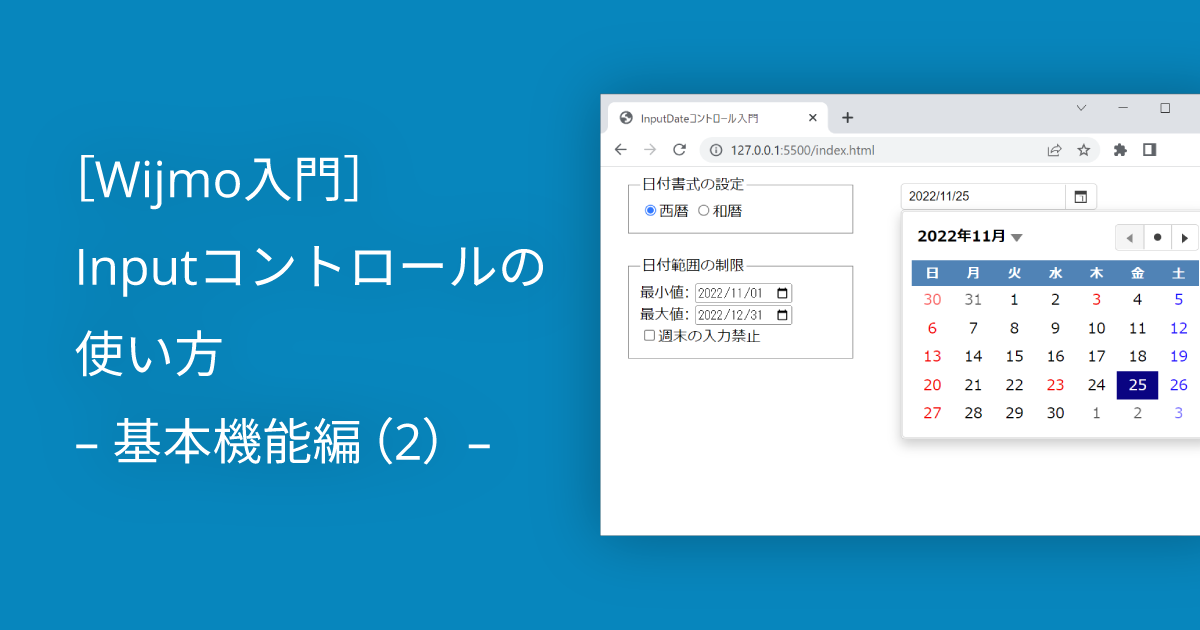Viewport: 1200px width, 630px height.
Task: View site information icon in address bar
Action: click(716, 150)
